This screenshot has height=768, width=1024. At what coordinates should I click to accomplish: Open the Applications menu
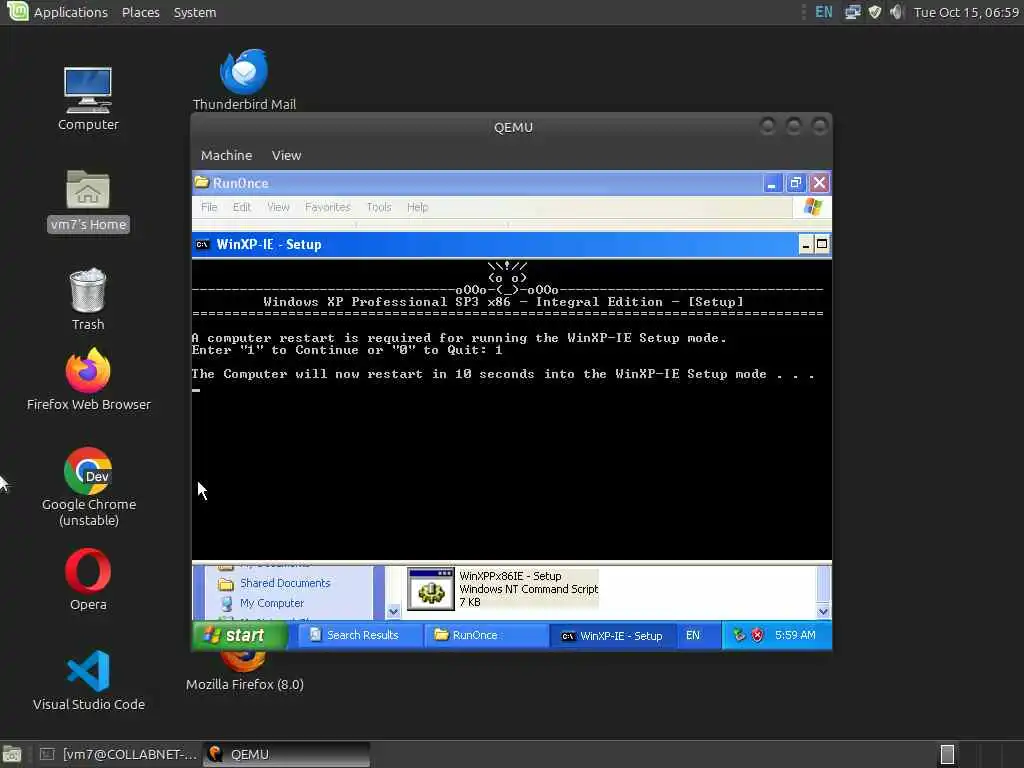[71, 12]
